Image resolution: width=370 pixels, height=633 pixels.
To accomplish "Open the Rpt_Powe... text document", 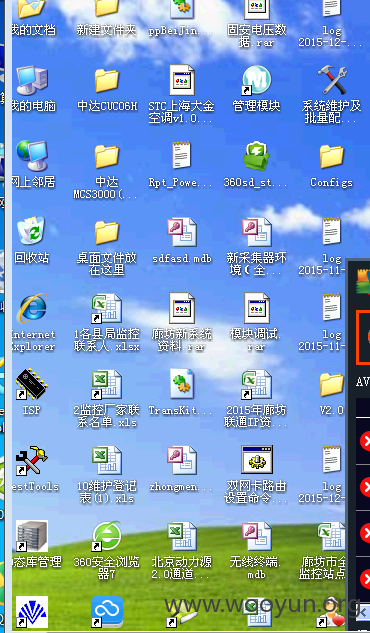I will pos(182,155).
